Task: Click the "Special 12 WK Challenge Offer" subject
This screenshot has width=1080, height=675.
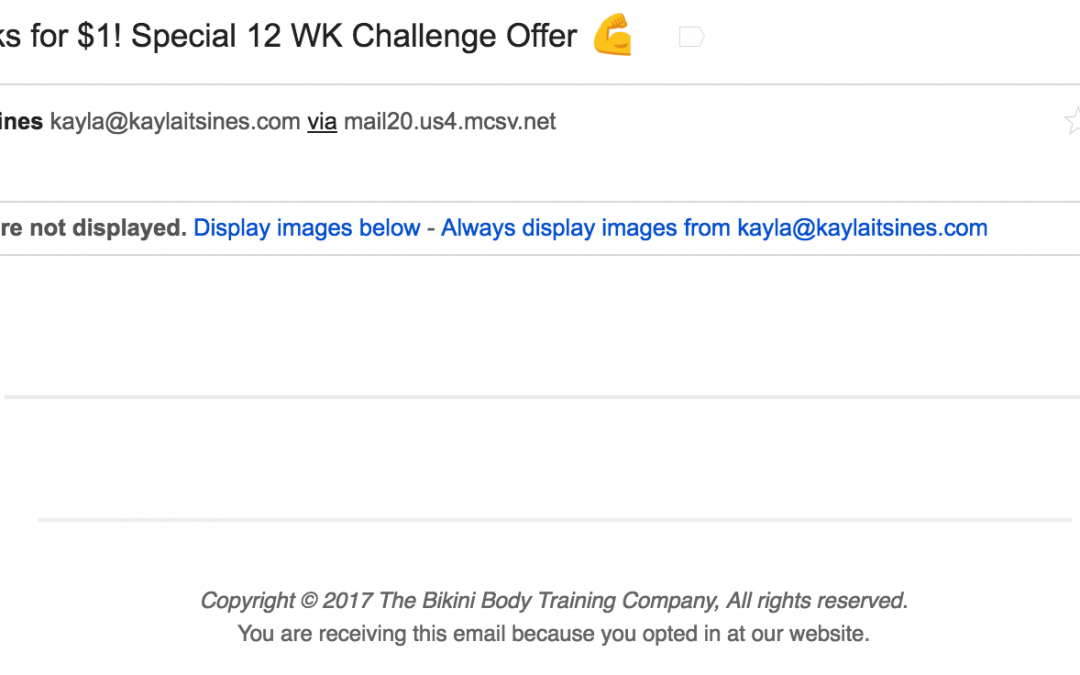Action: point(353,36)
